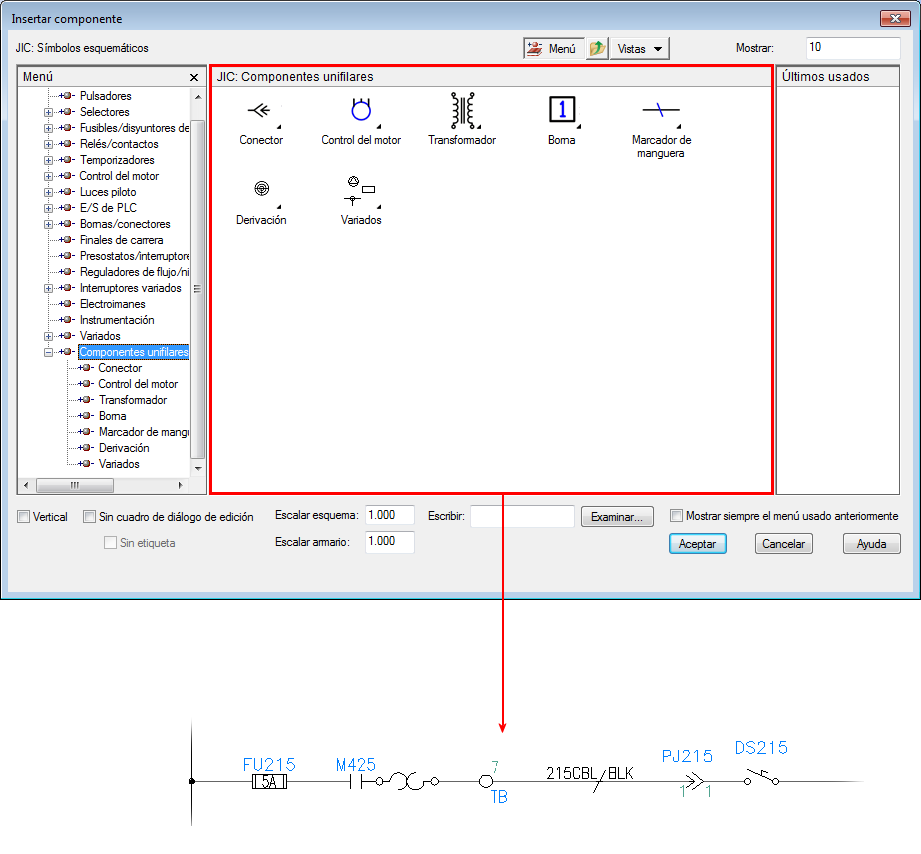Select the Control del motor symbol icon
Image resolution: width=921 pixels, height=854 pixels.
click(361, 109)
